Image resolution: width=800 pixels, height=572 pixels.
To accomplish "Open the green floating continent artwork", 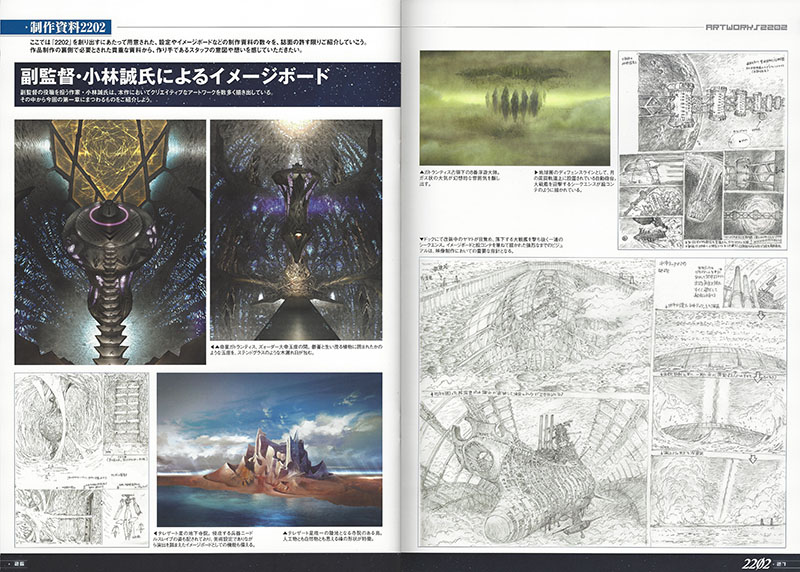I will tap(515, 108).
